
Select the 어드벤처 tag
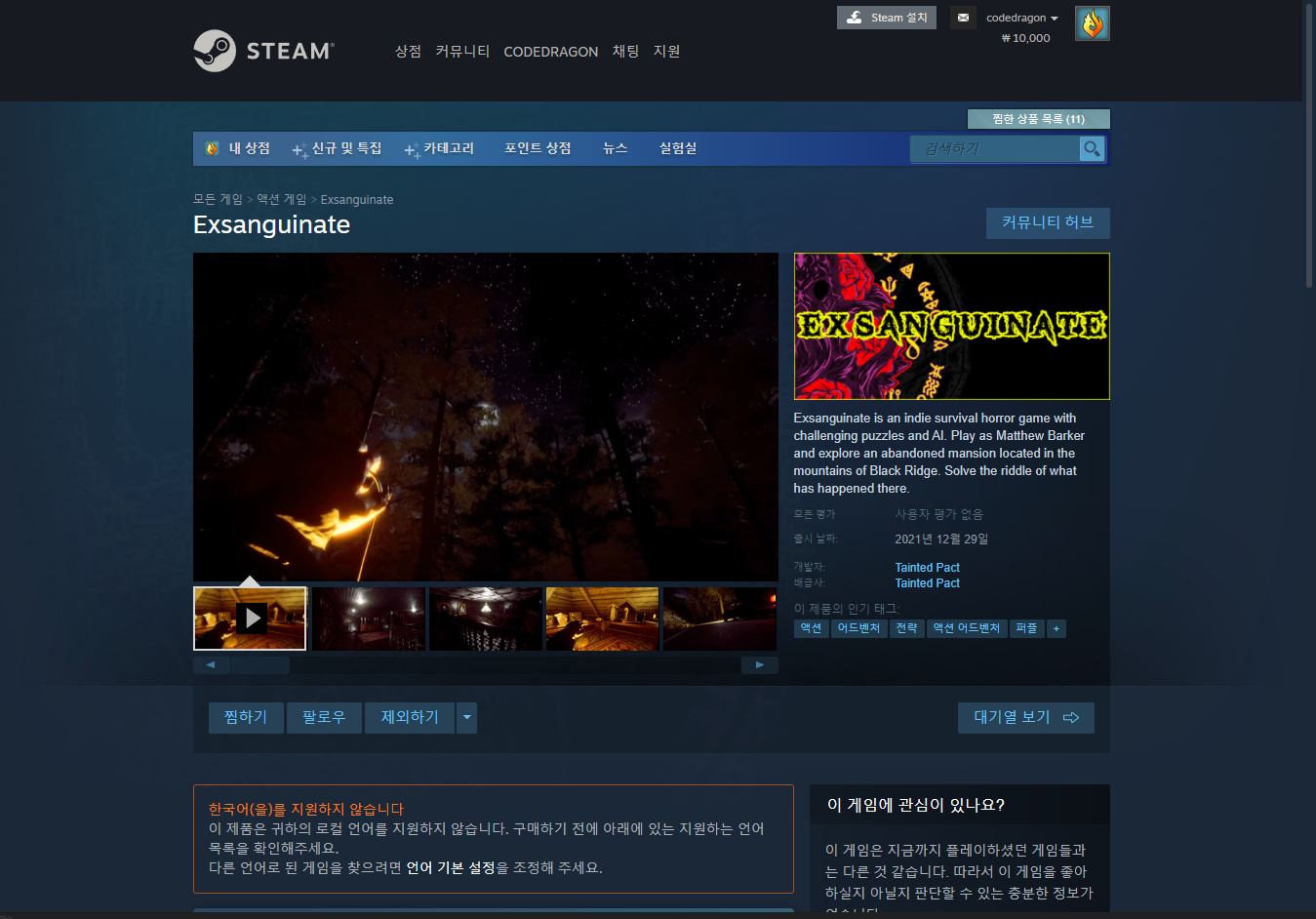858,628
